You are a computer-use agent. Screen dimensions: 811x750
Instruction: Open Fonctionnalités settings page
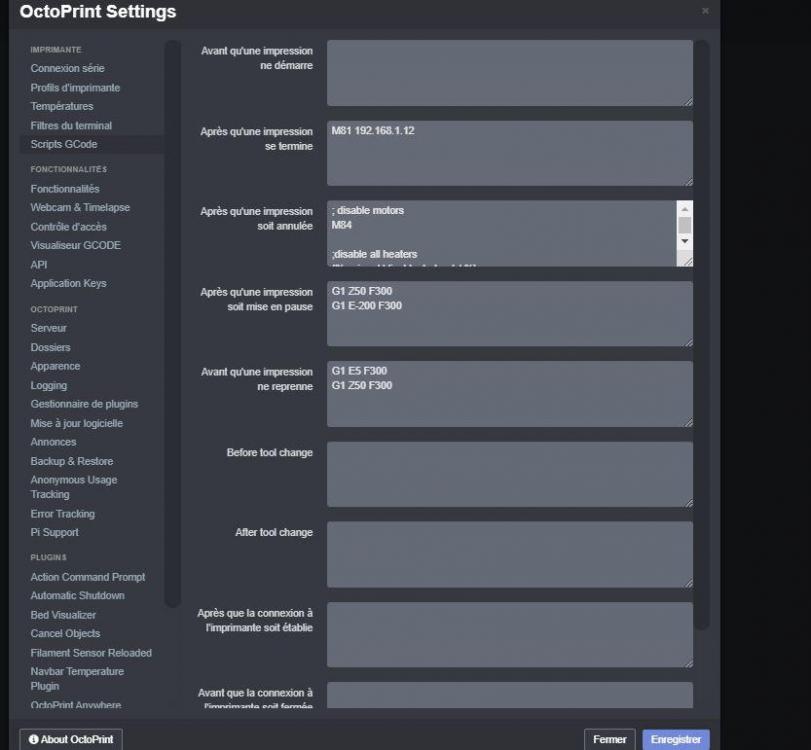click(65, 189)
